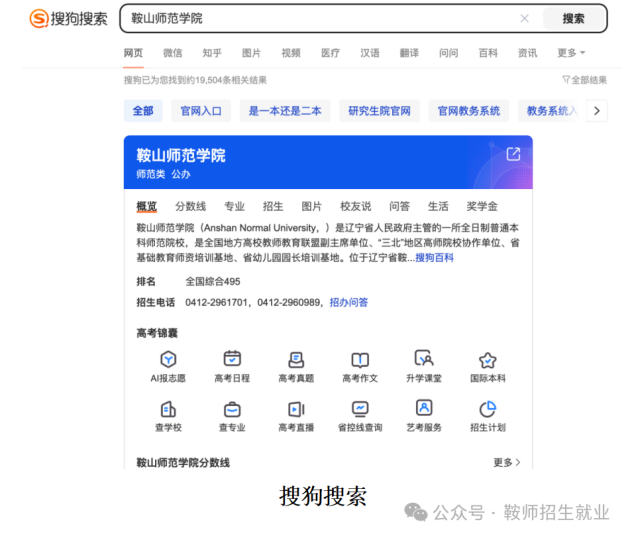Expand 更多 beside 鞍山师范学院分数线
Viewport: 631px width, 538px height.
click(x=507, y=463)
